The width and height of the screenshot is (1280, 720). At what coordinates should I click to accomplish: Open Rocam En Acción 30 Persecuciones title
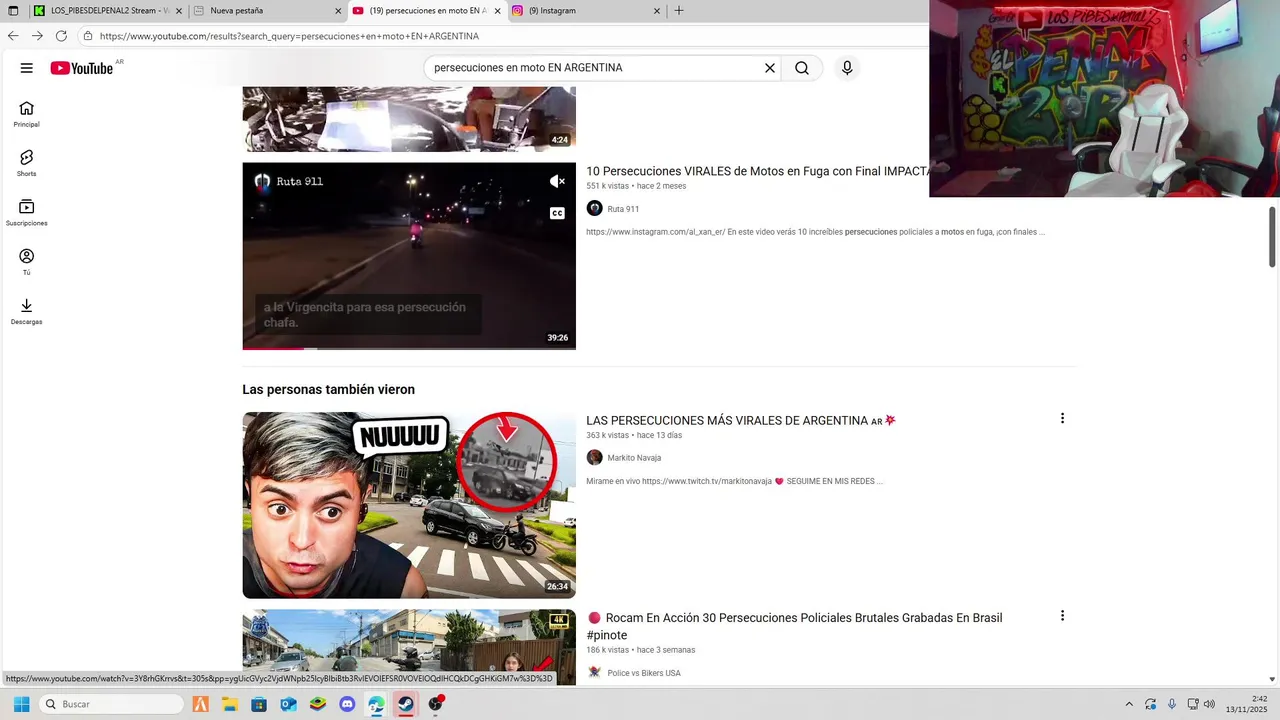coord(794,626)
